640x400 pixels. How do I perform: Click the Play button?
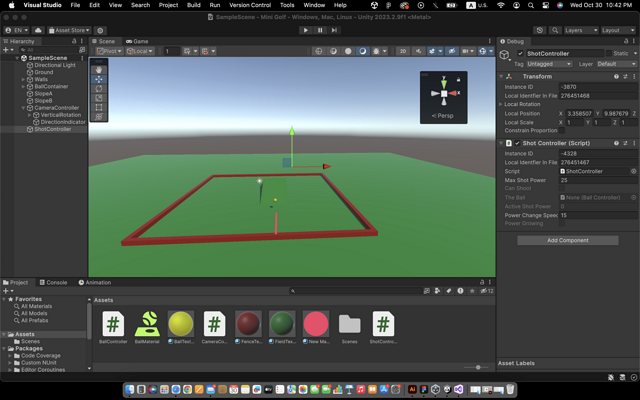(305, 30)
